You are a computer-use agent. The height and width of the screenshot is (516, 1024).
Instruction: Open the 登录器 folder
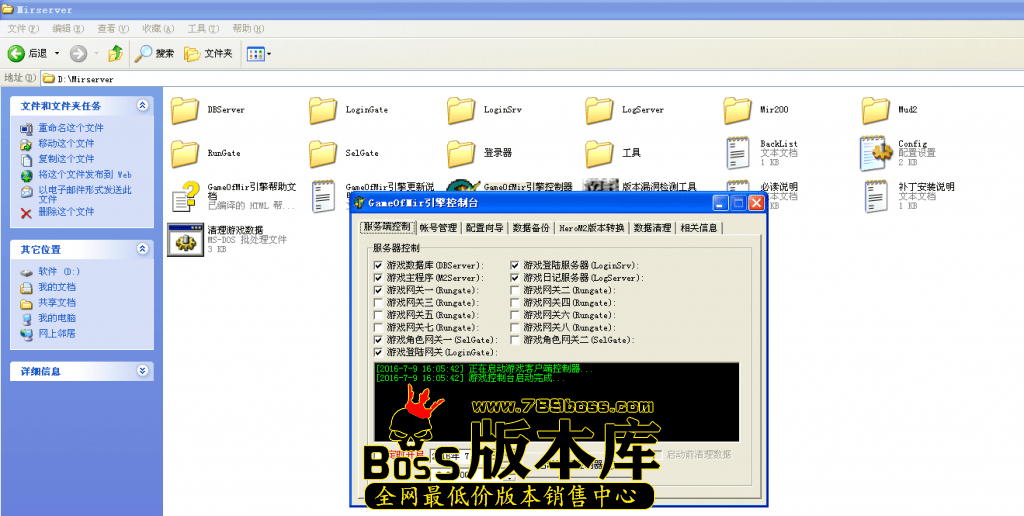(460, 153)
